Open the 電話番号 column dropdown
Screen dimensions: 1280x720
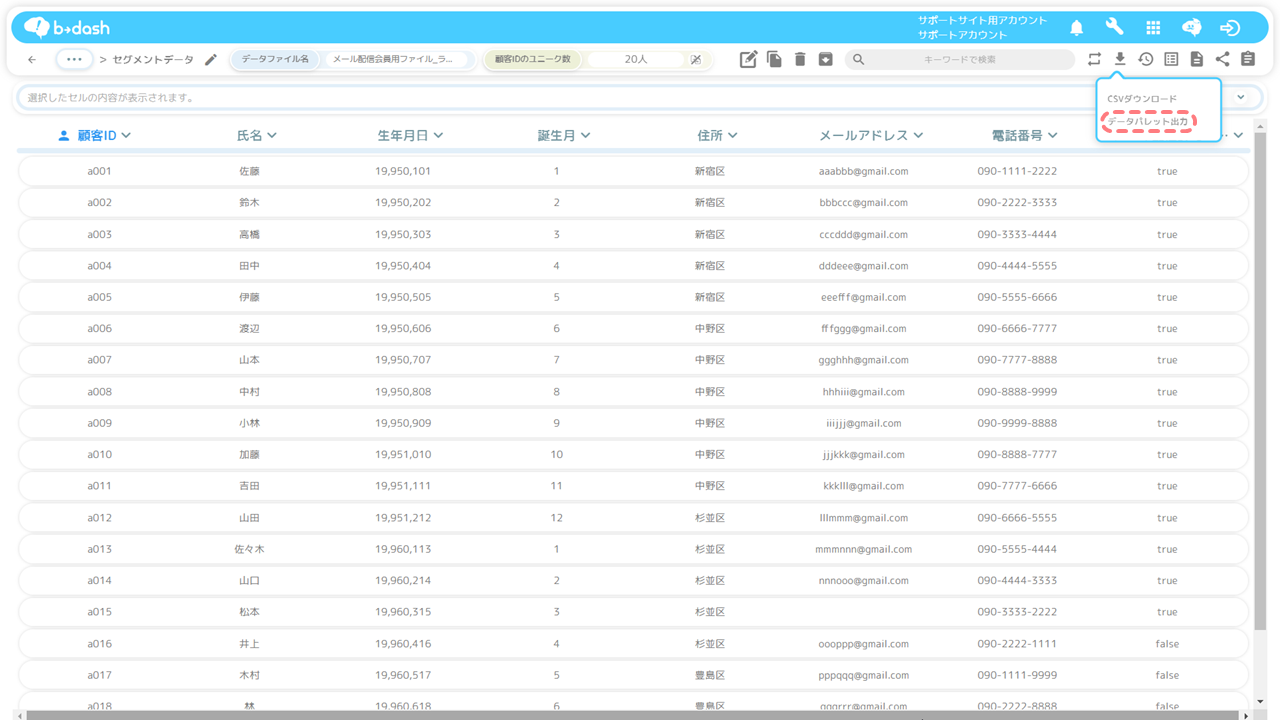point(1052,135)
